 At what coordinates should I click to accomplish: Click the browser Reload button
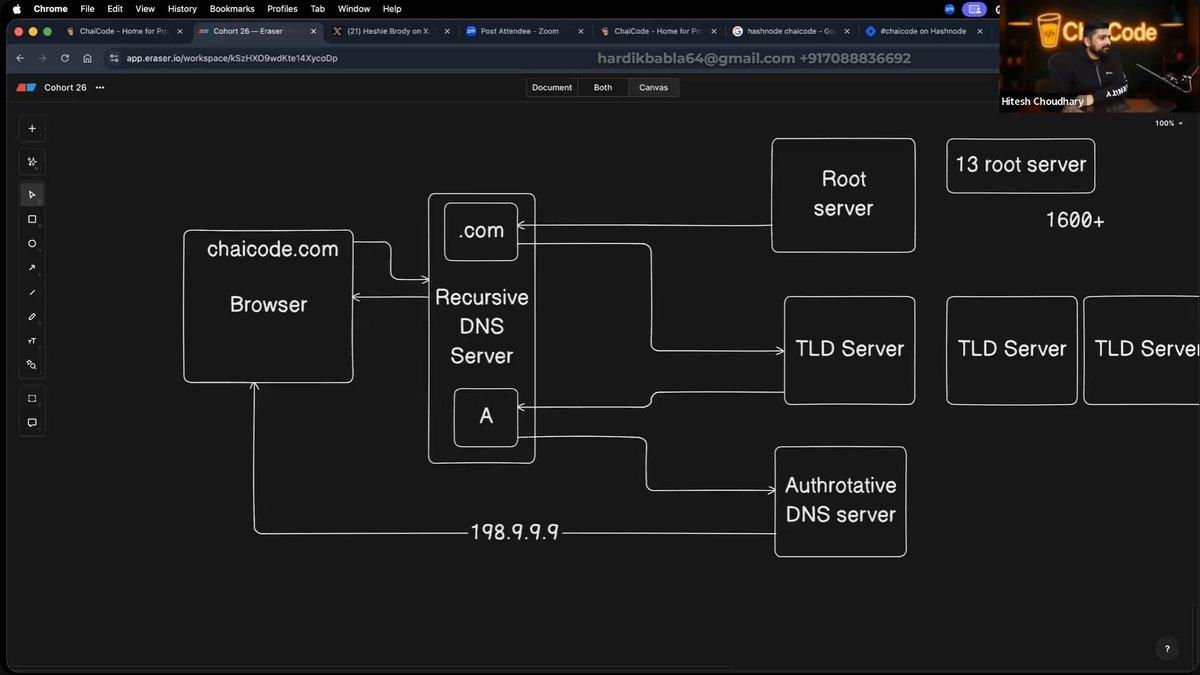coord(65,58)
